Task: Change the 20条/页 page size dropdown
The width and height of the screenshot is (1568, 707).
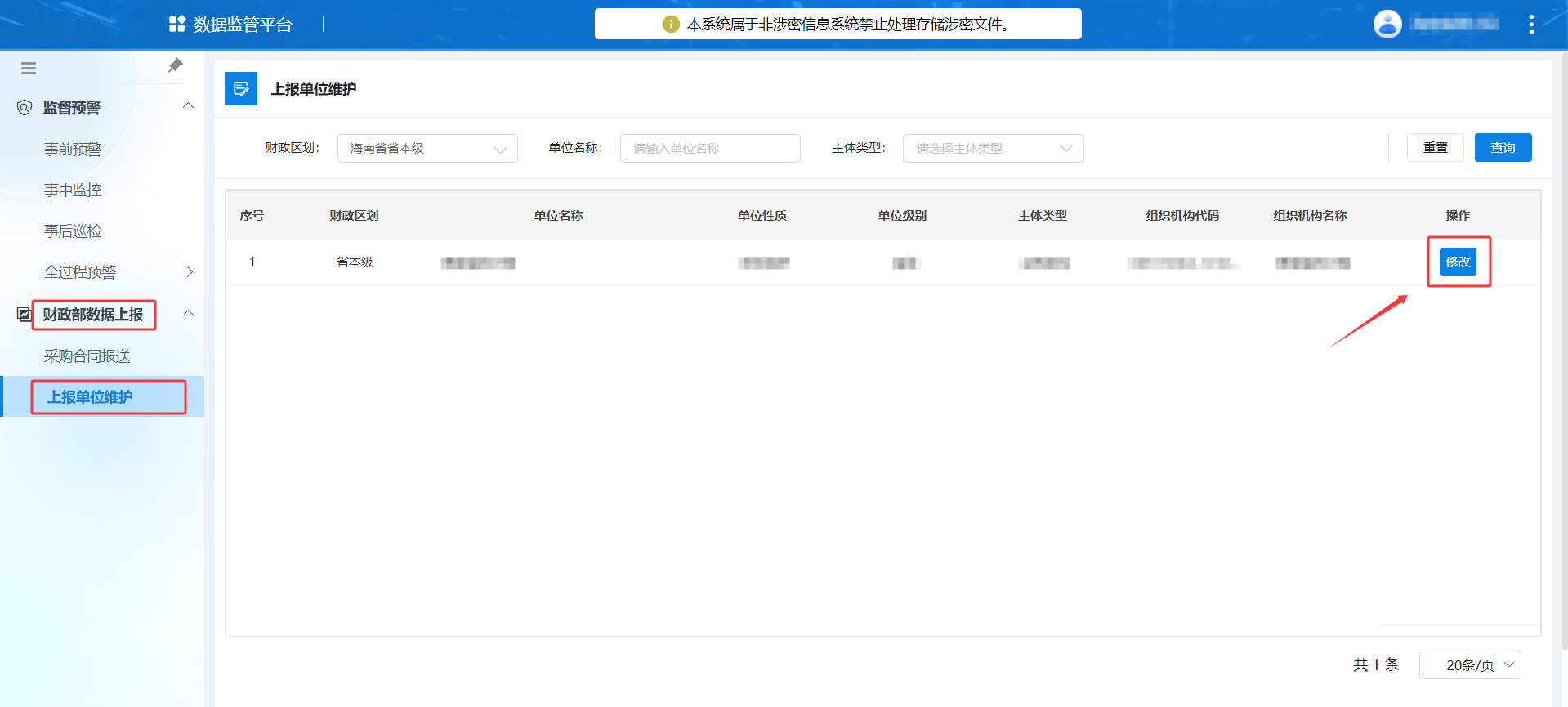Action: point(1469,665)
